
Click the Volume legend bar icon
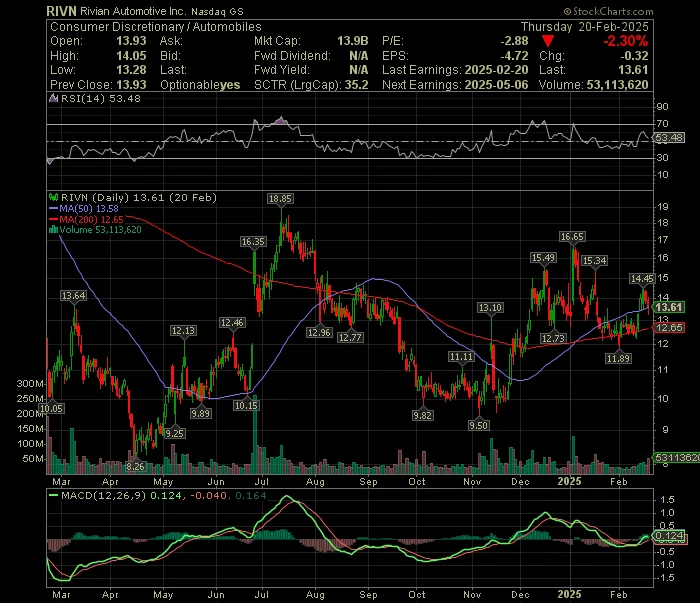(54, 230)
